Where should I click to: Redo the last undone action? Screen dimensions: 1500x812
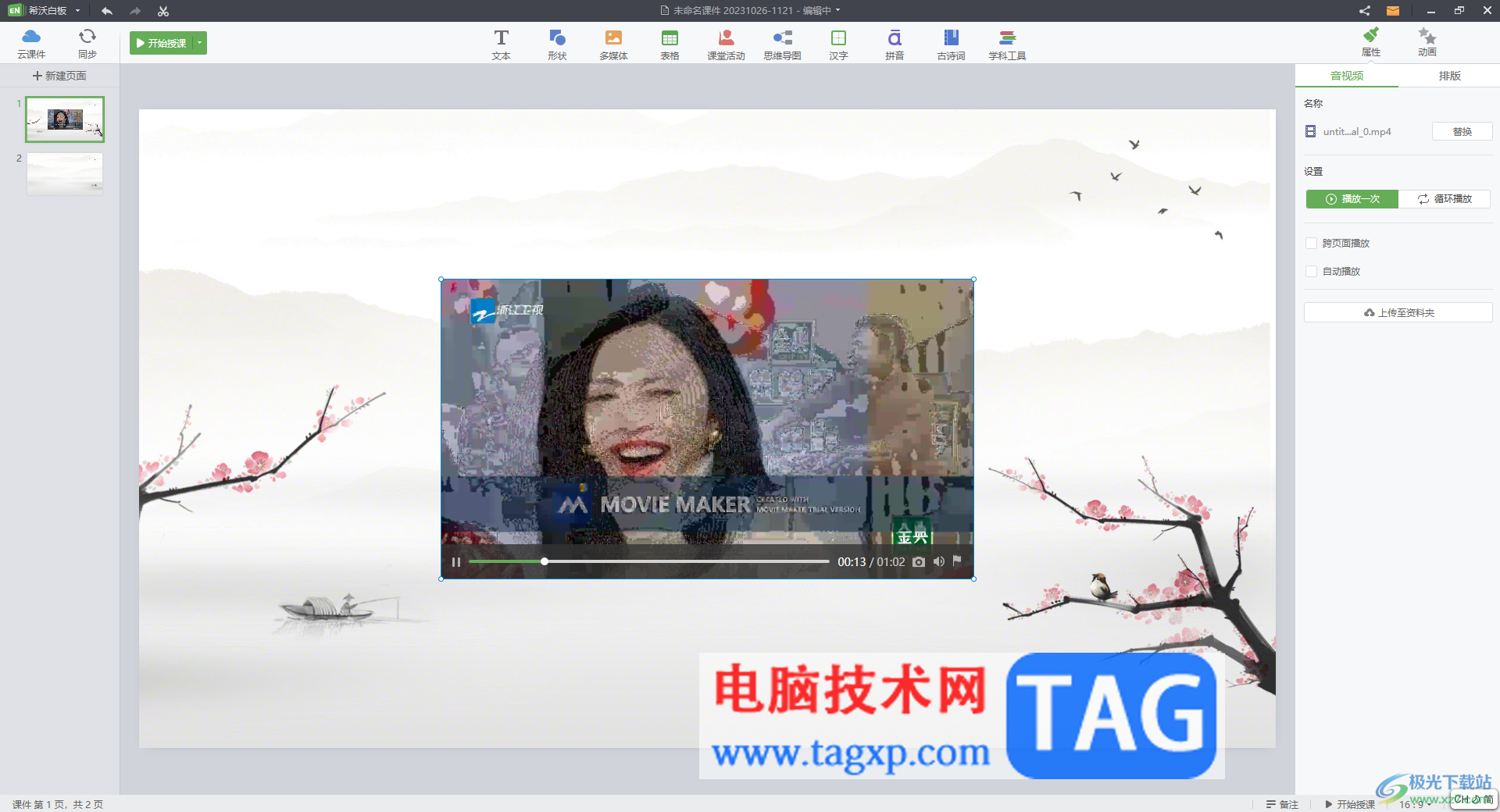pos(135,11)
